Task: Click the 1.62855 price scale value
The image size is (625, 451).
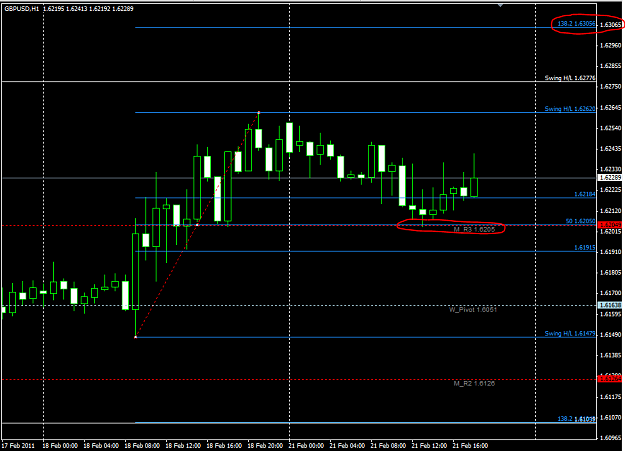Action: click(x=610, y=66)
